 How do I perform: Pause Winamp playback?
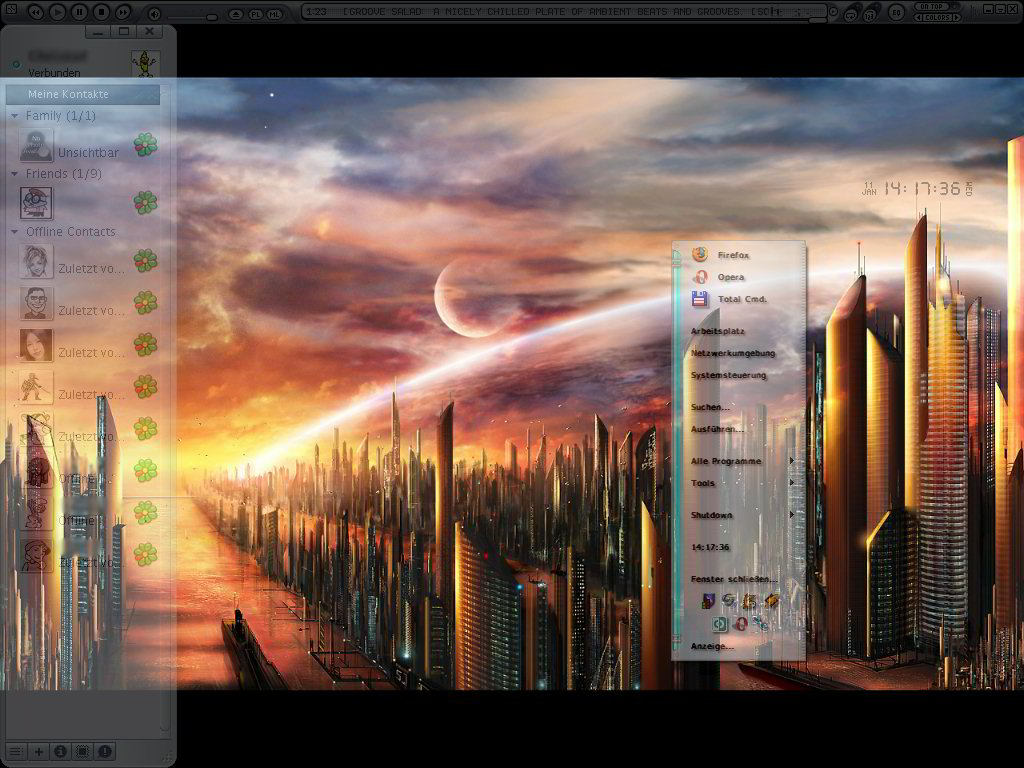(79, 12)
